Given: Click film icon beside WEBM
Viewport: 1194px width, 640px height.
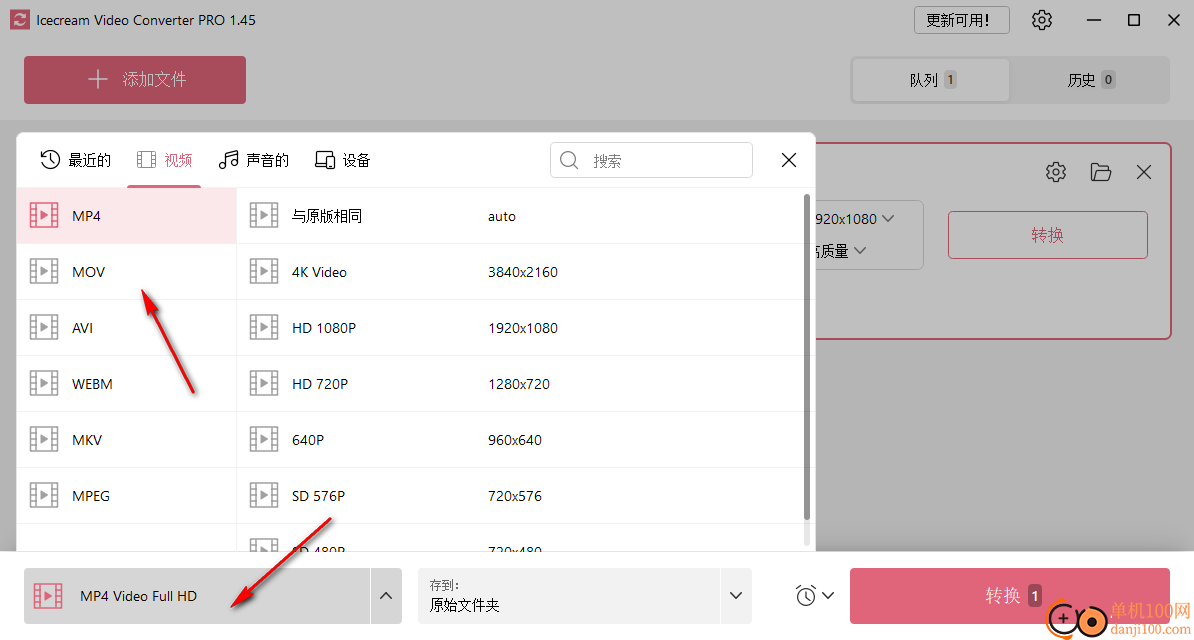Looking at the screenshot, I should 43,383.
